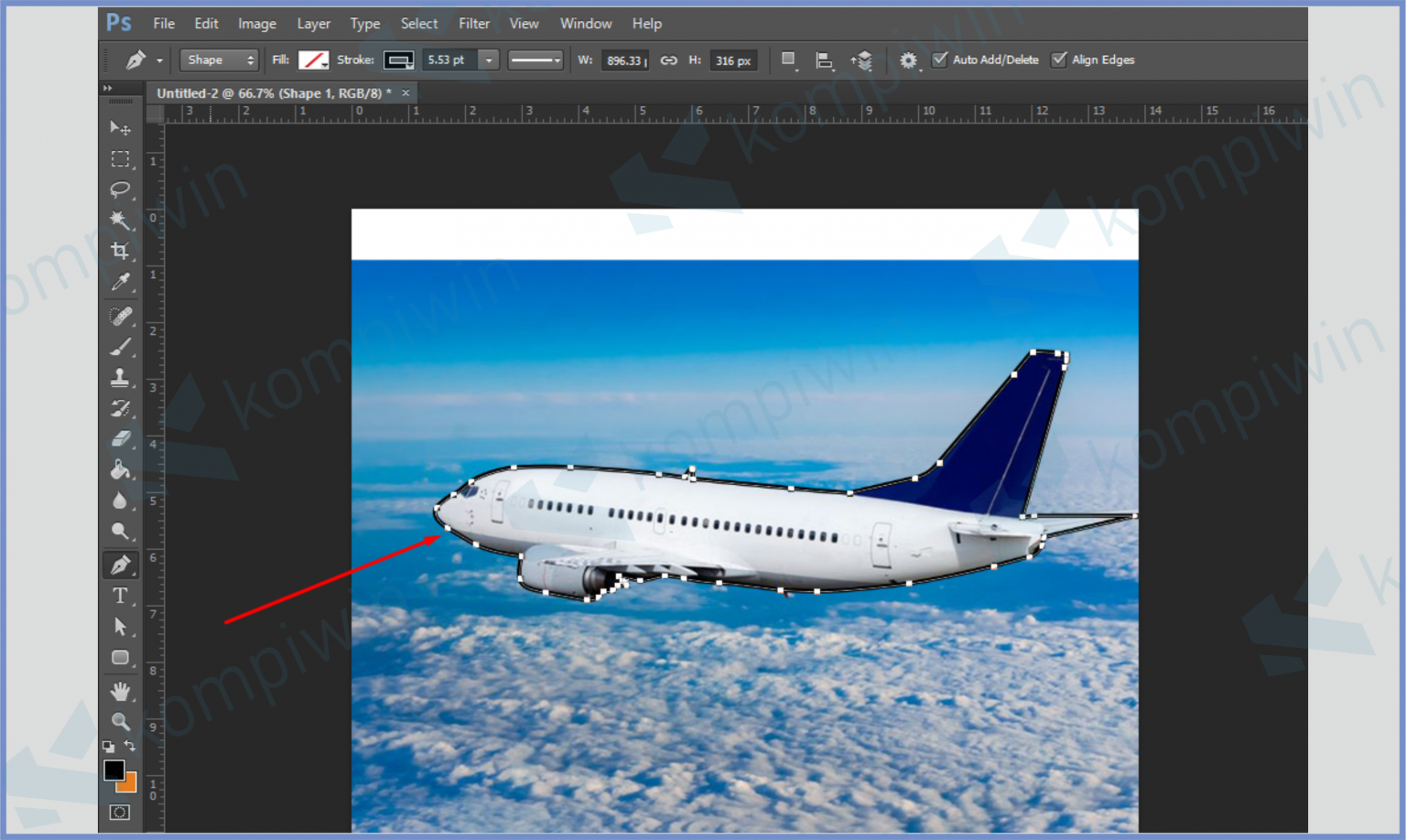Expand the stroke width dropdown arrow
The width and height of the screenshot is (1406, 840).
pyautogui.click(x=489, y=60)
